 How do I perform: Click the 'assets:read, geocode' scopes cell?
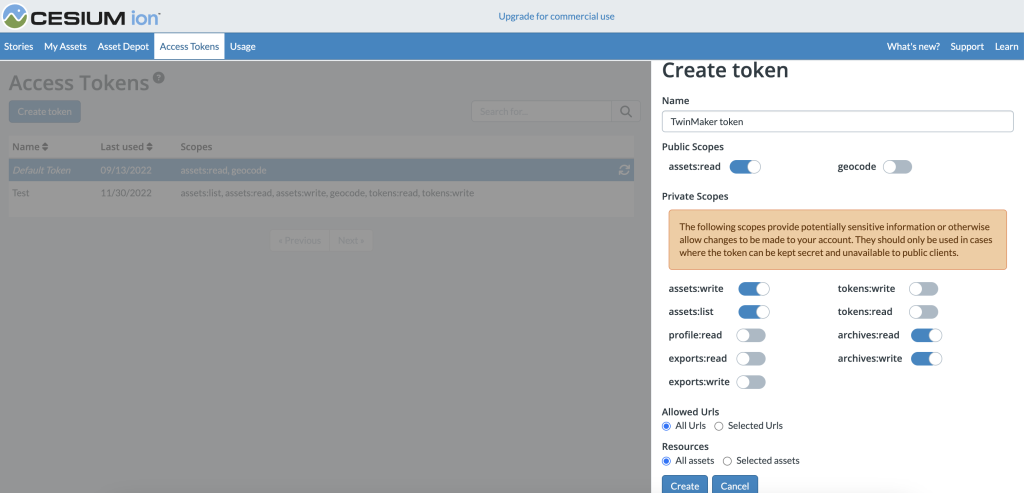click(x=225, y=170)
